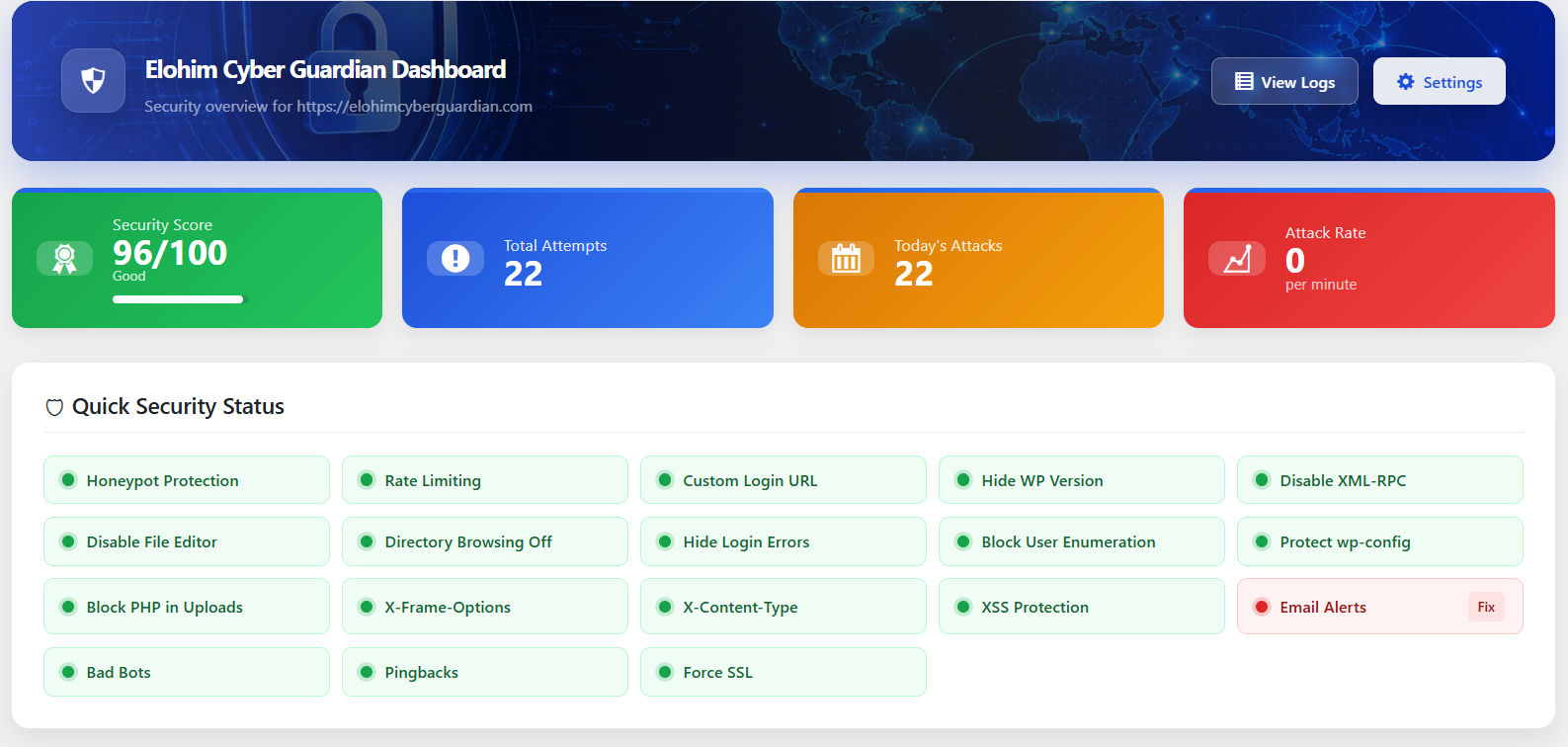Click the X-Frame-Options status item
This screenshot has height=747, width=1568.
point(485,607)
